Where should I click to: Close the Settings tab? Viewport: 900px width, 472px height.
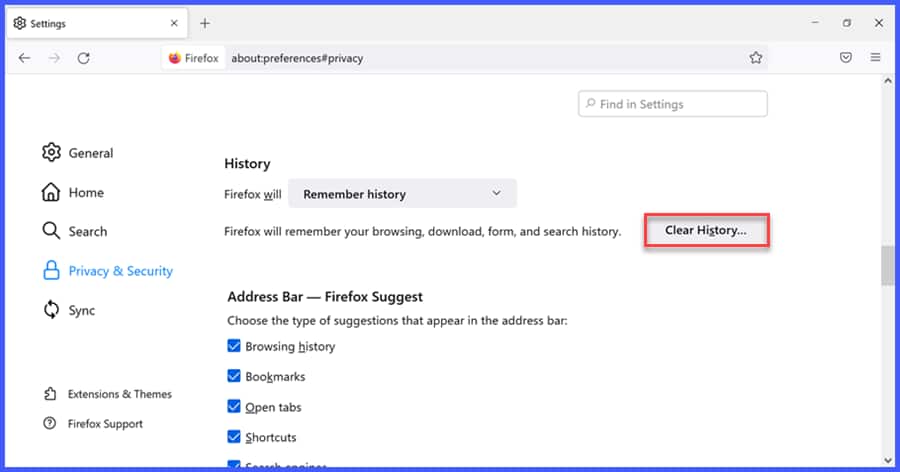(x=174, y=23)
